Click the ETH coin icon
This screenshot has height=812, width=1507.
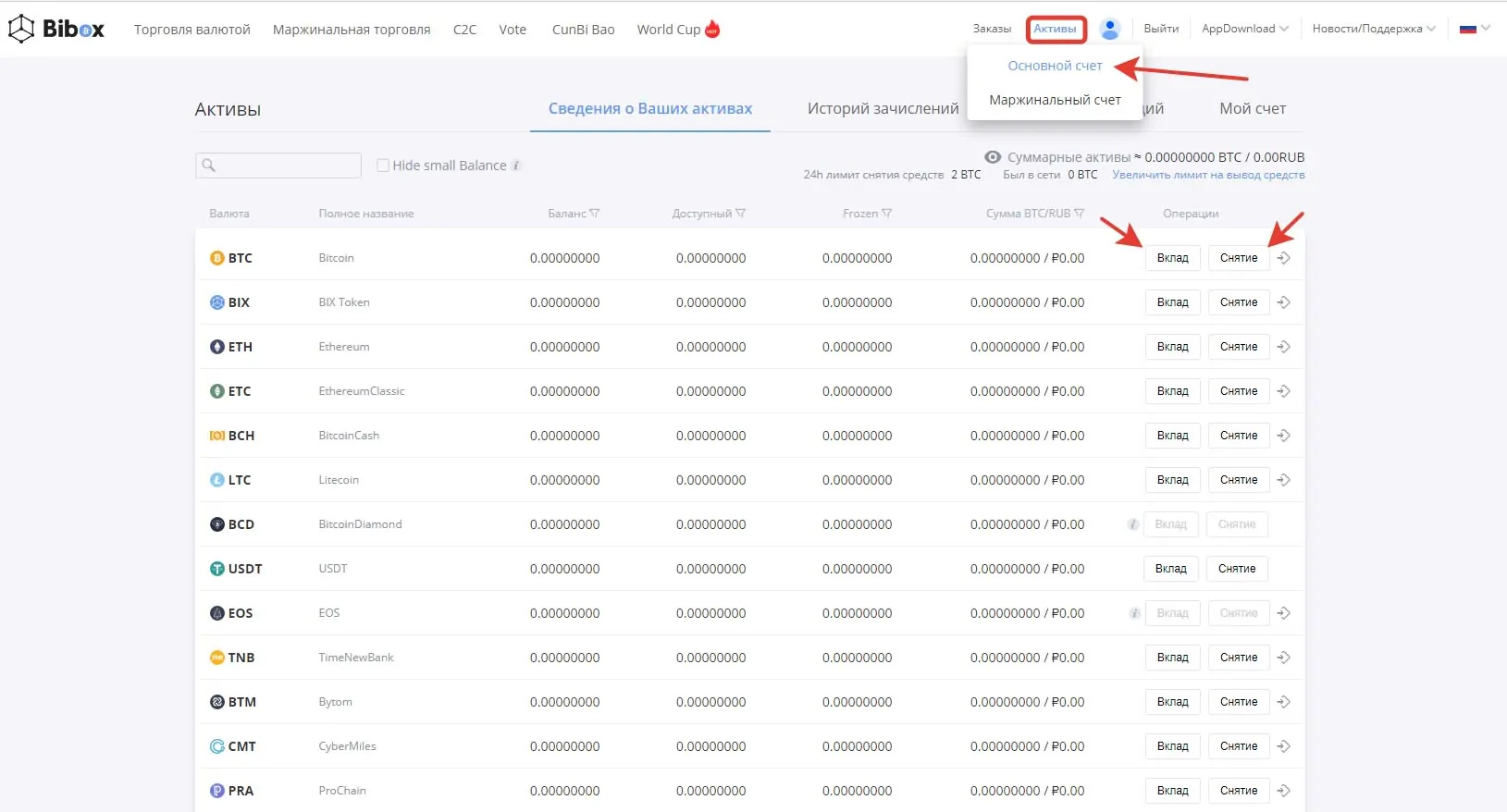tap(217, 347)
